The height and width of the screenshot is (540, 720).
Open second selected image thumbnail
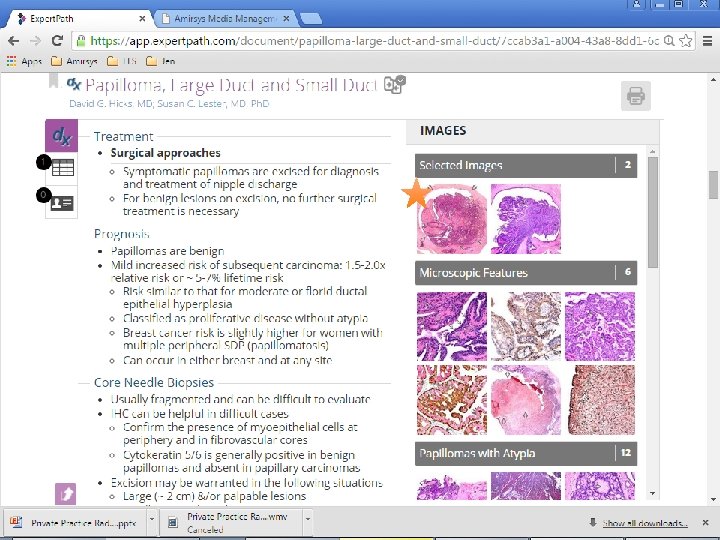click(526, 219)
